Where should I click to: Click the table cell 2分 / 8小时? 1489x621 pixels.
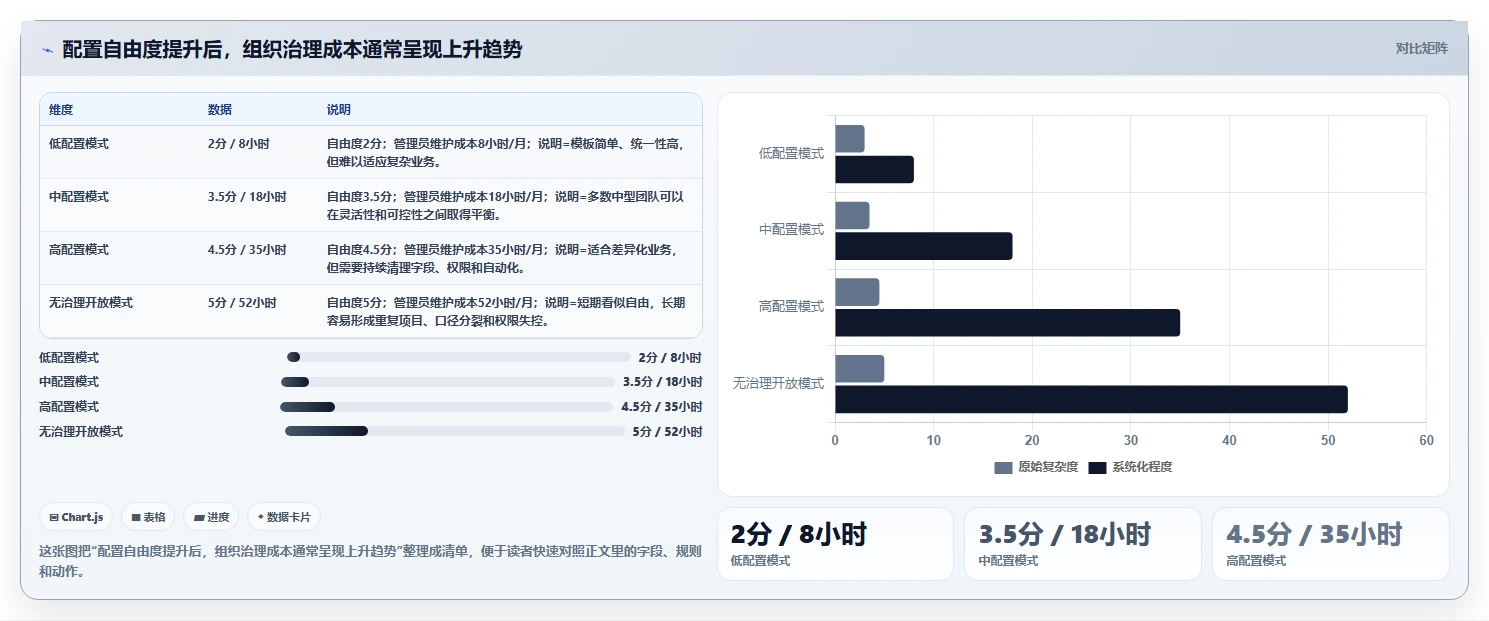(238, 144)
